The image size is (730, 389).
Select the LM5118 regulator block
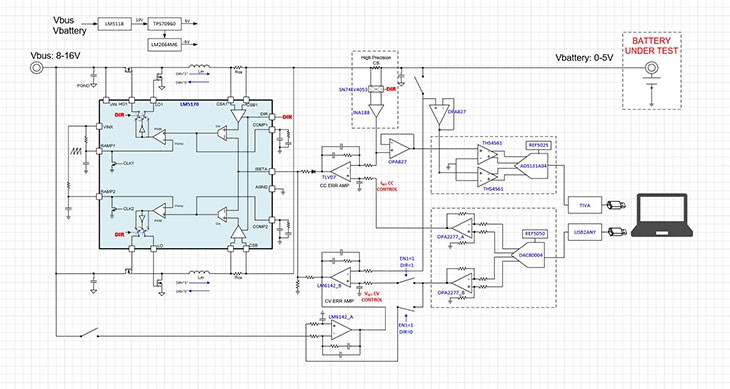click(115, 23)
